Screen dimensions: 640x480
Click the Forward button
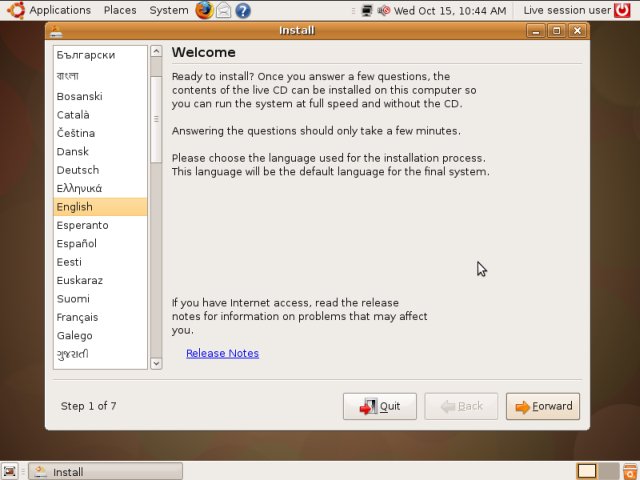[543, 406]
